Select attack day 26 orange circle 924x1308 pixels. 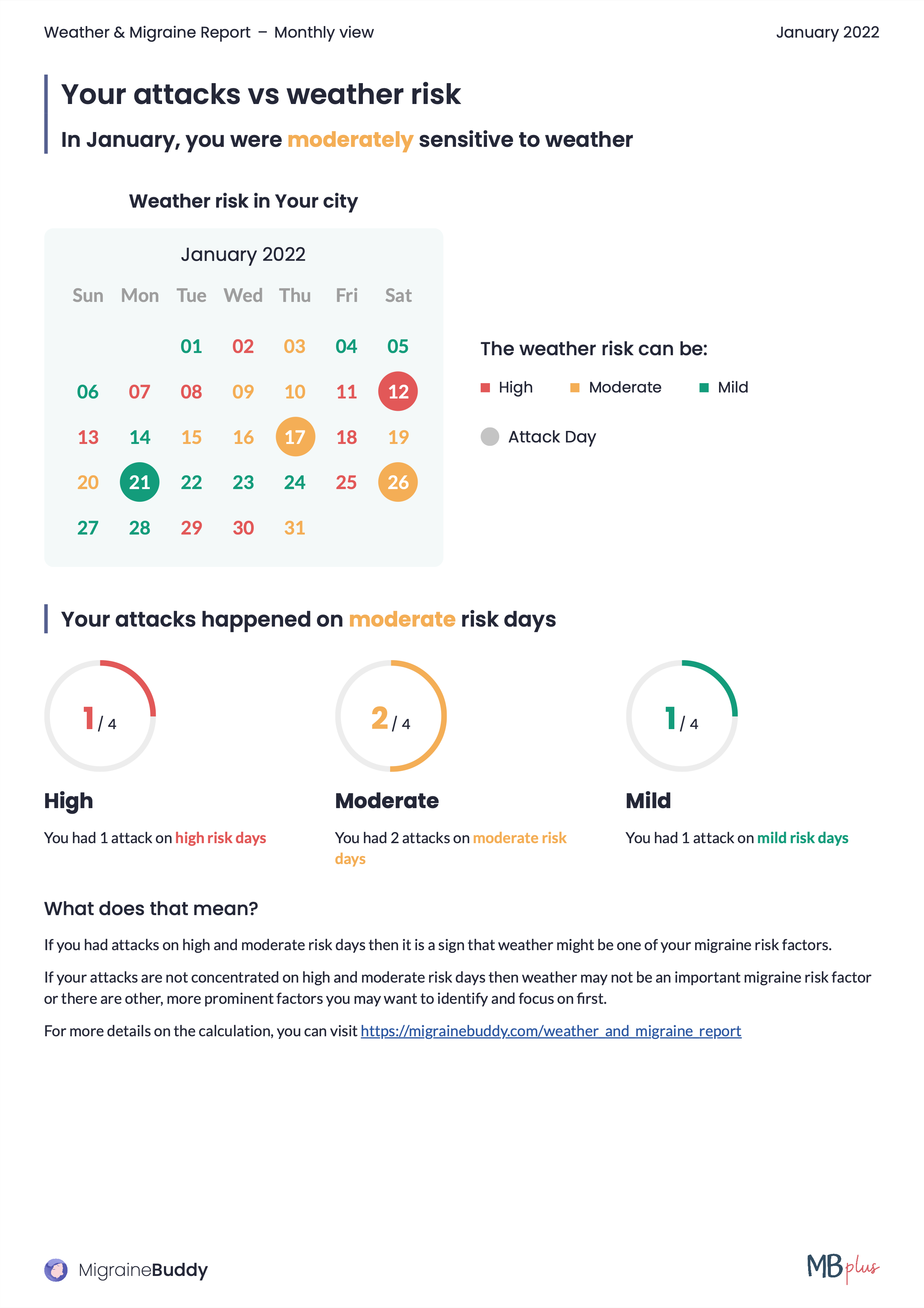tap(398, 482)
